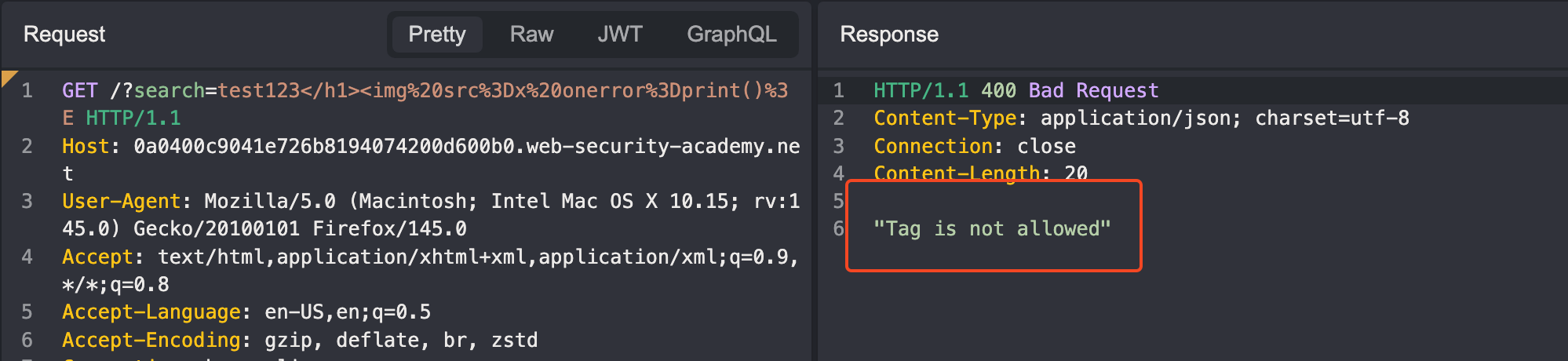Viewport: 1568px width, 361px height.
Task: Open the JWT tab
Action: 619,35
